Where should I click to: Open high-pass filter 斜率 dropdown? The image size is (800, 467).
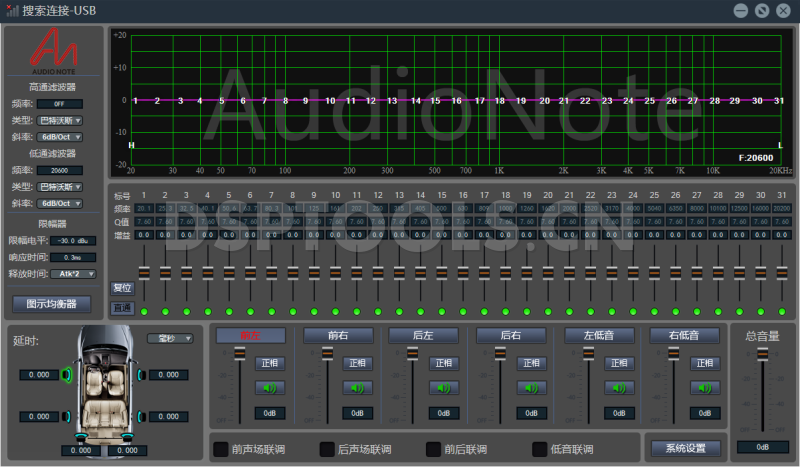pos(60,137)
